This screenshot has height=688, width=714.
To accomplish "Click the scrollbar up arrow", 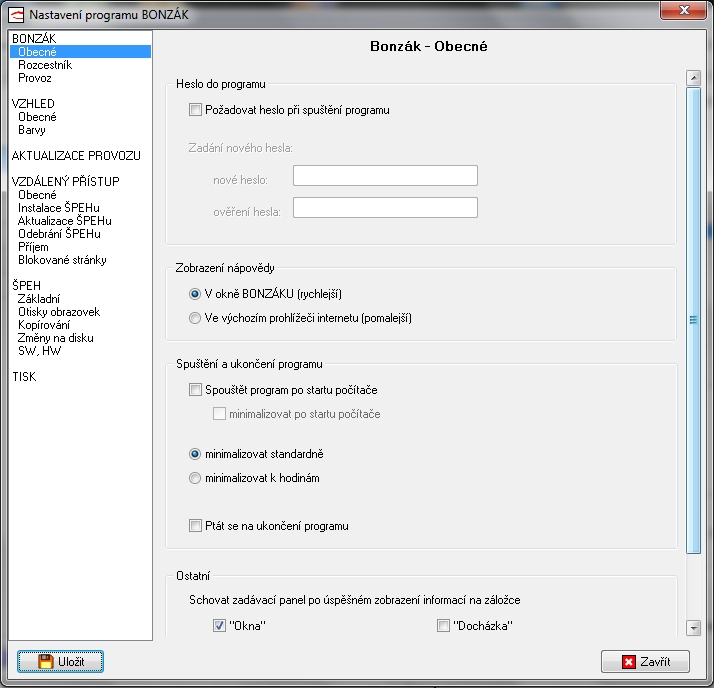I will tap(694, 78).
